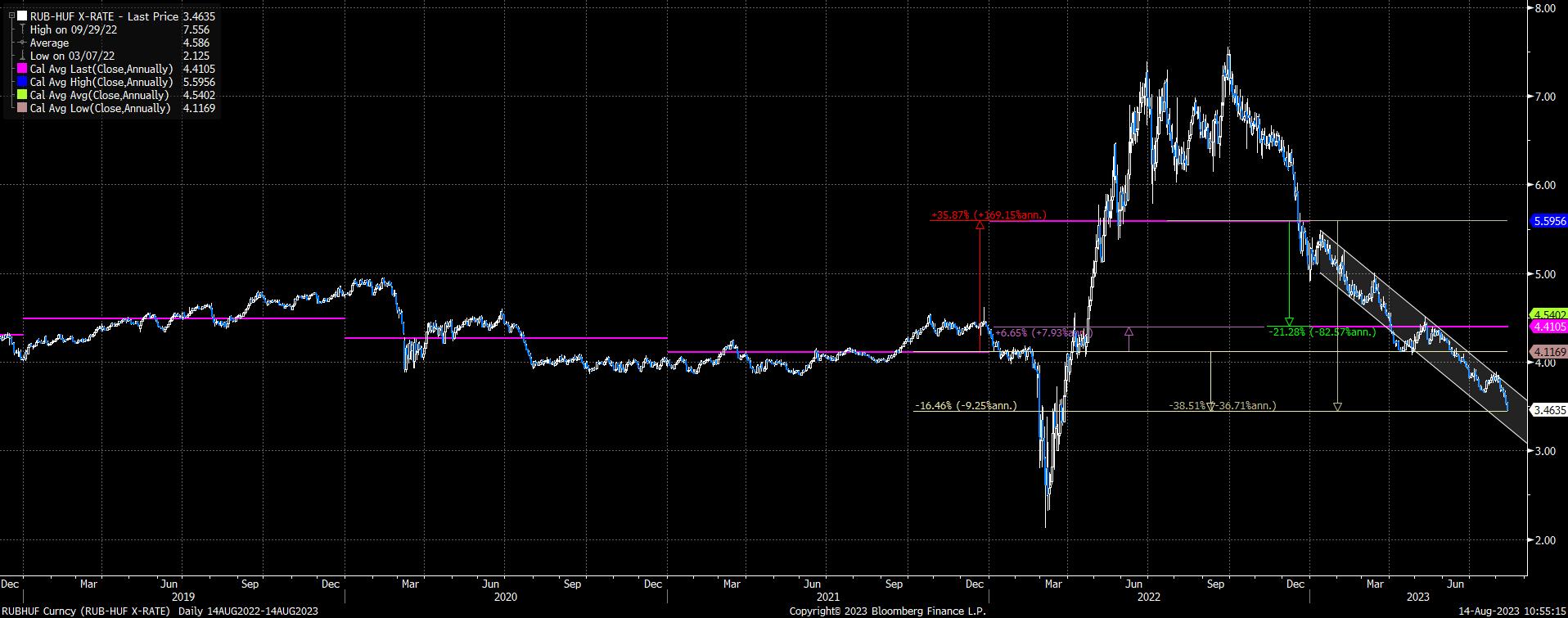The height and width of the screenshot is (618, 1568).
Task: Click the white RUB-HUF X-RATE series swatch
Action: coord(23,16)
